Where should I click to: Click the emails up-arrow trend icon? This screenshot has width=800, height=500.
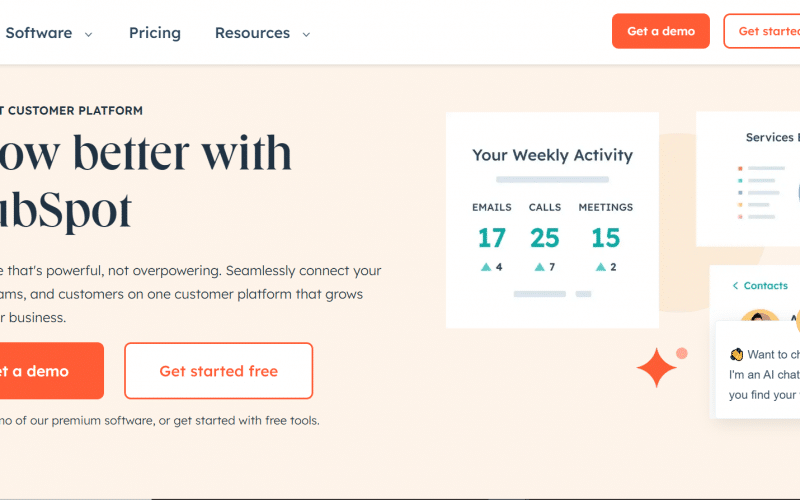[x=485, y=267]
